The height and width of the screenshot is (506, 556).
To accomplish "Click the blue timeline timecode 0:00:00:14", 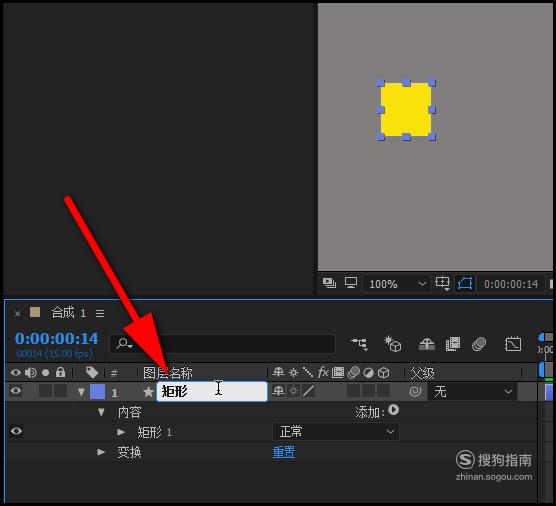I will click(56, 339).
